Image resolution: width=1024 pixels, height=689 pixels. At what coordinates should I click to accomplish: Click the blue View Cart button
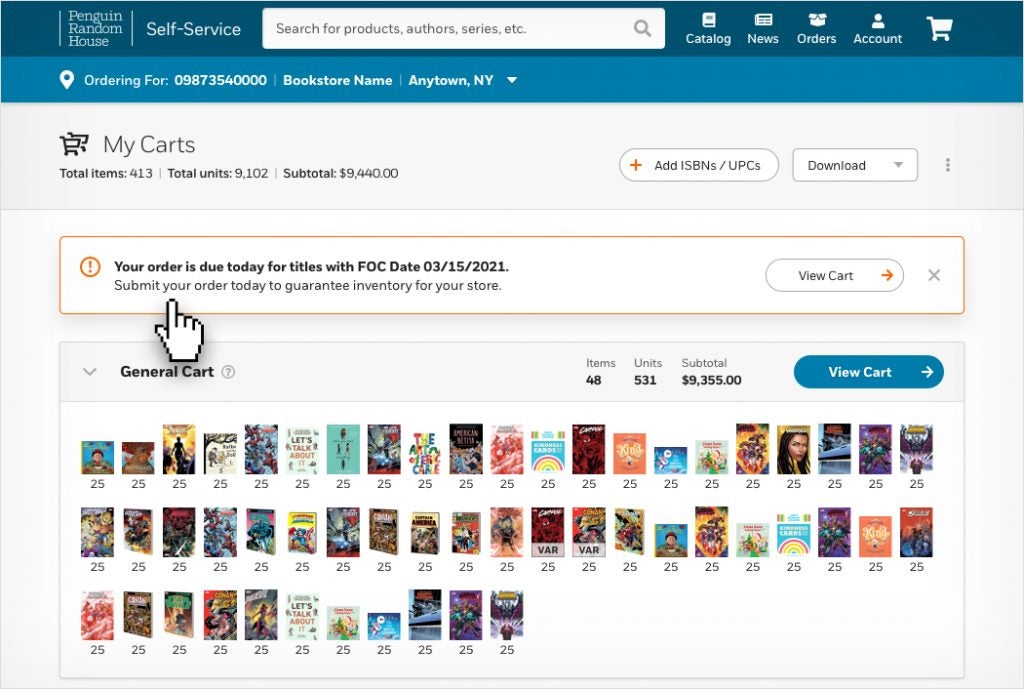point(869,372)
